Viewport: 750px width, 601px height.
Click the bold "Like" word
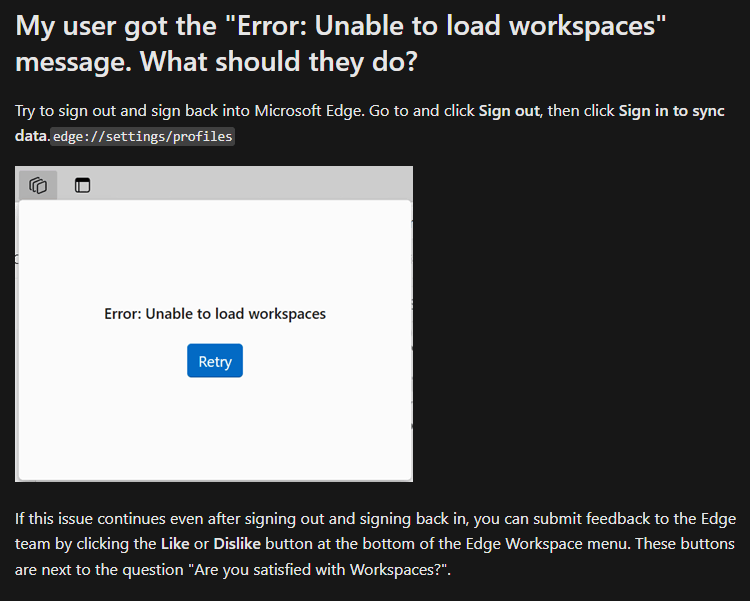click(175, 544)
